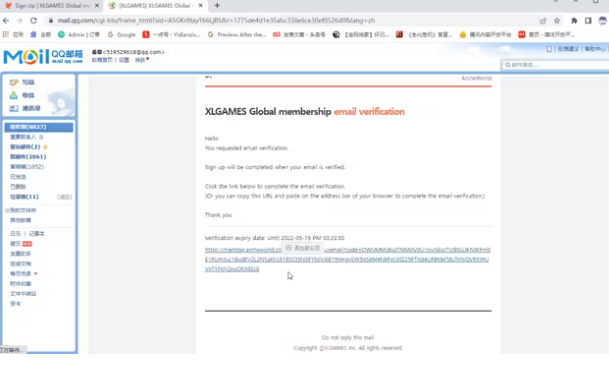609x367 pixels.
Task: Open the important contacts folder
Action: tap(23, 137)
